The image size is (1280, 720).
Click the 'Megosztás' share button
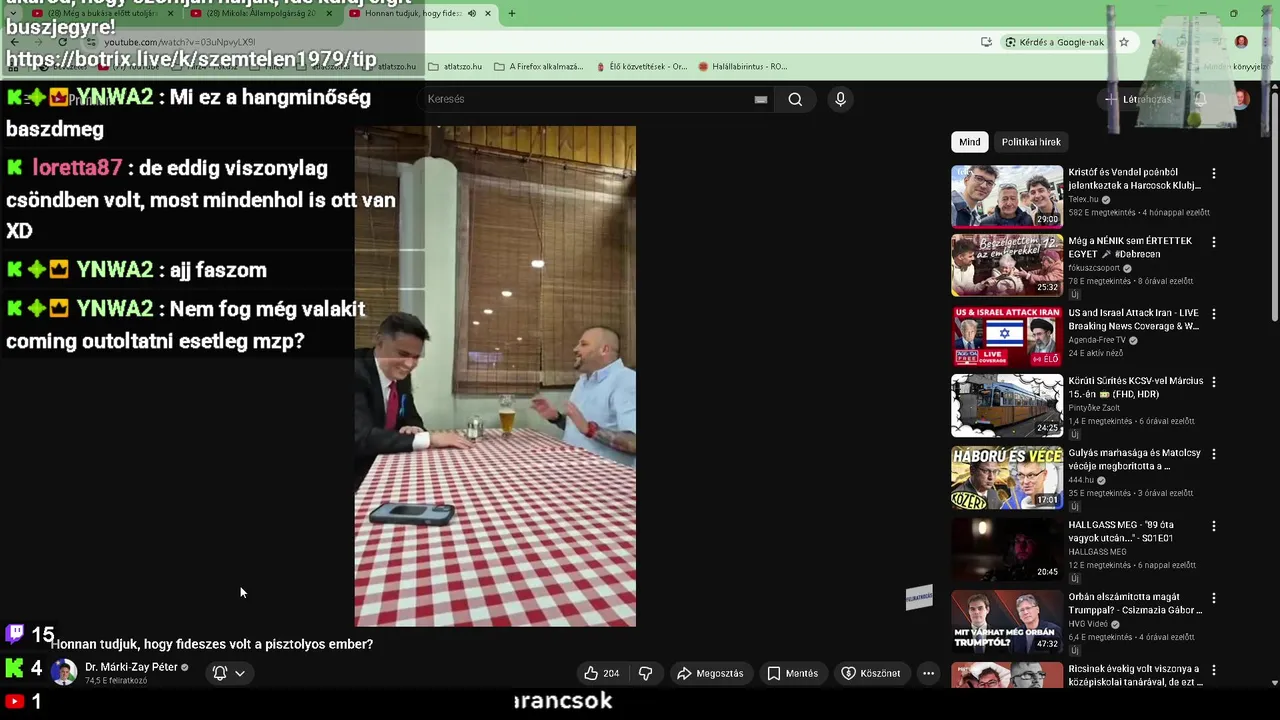(710, 673)
